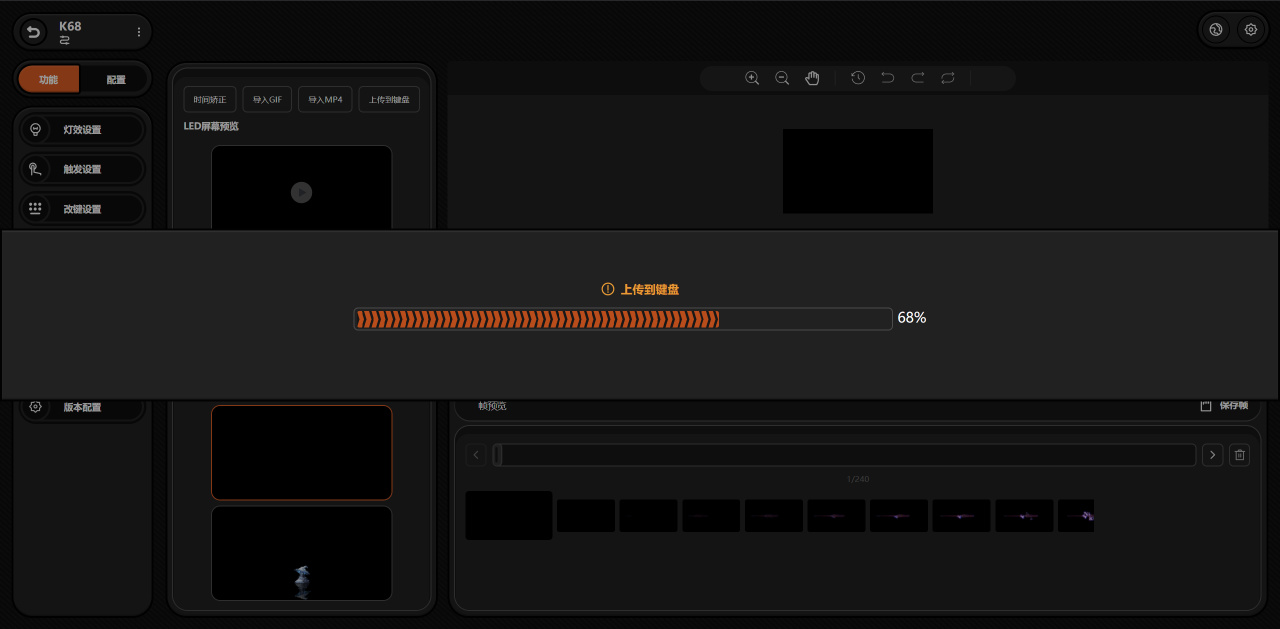Click the sync icon at top right

1216,30
